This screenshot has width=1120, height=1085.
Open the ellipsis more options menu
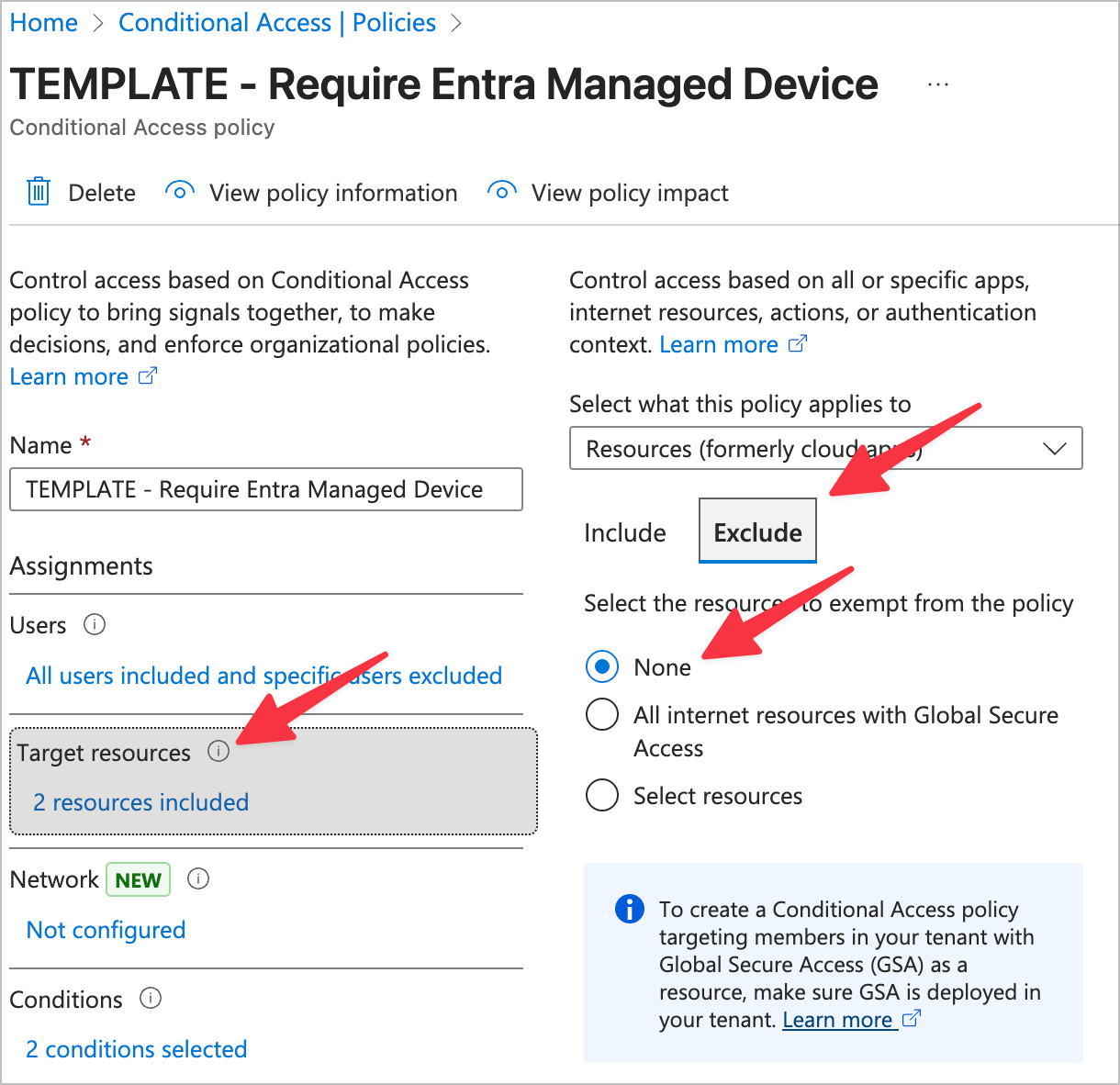[x=937, y=84]
